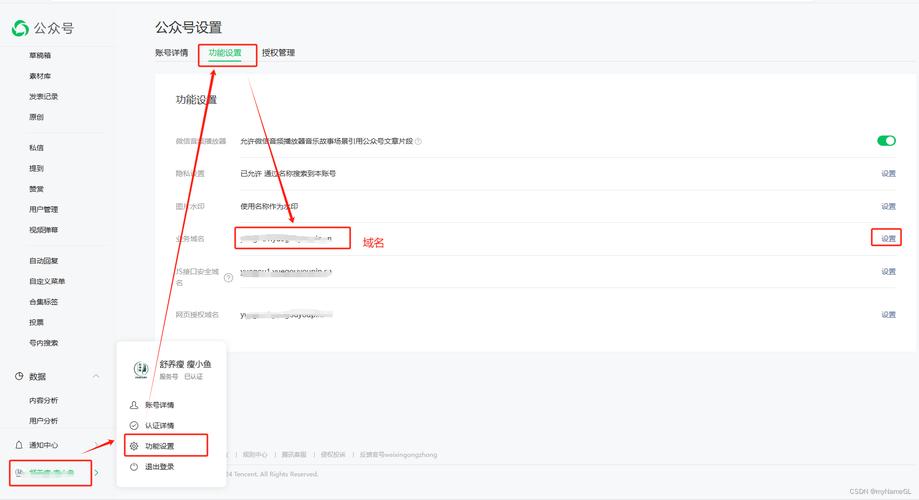Click the 数据 pie chart icon
This screenshot has width=919, height=500.
coord(19,376)
